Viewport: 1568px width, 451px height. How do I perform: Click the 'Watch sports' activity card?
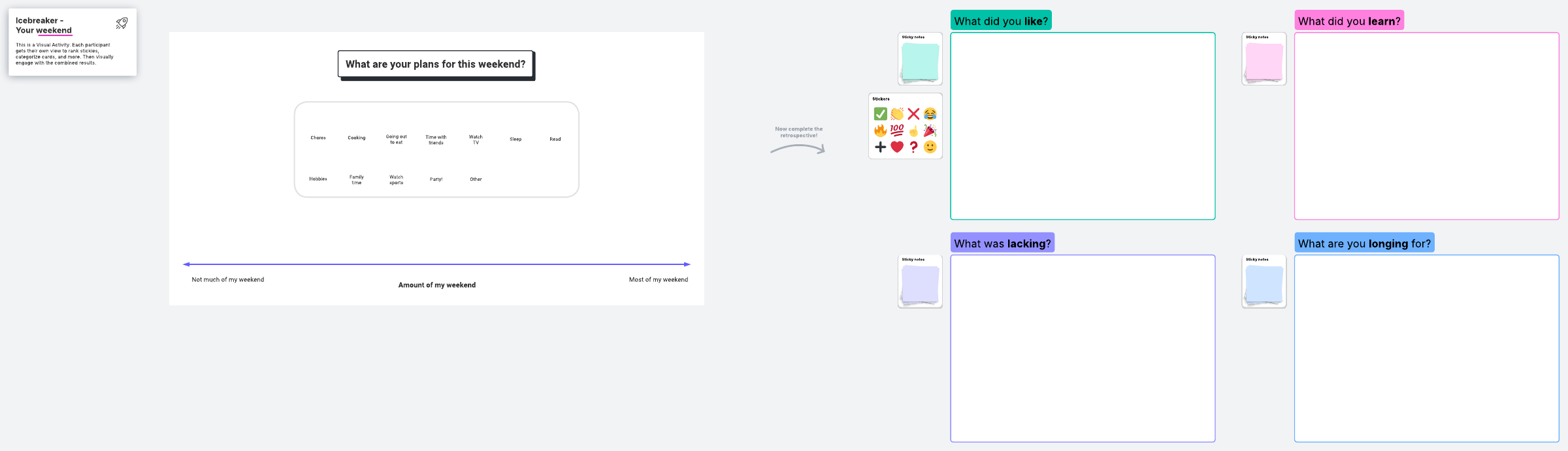click(397, 179)
